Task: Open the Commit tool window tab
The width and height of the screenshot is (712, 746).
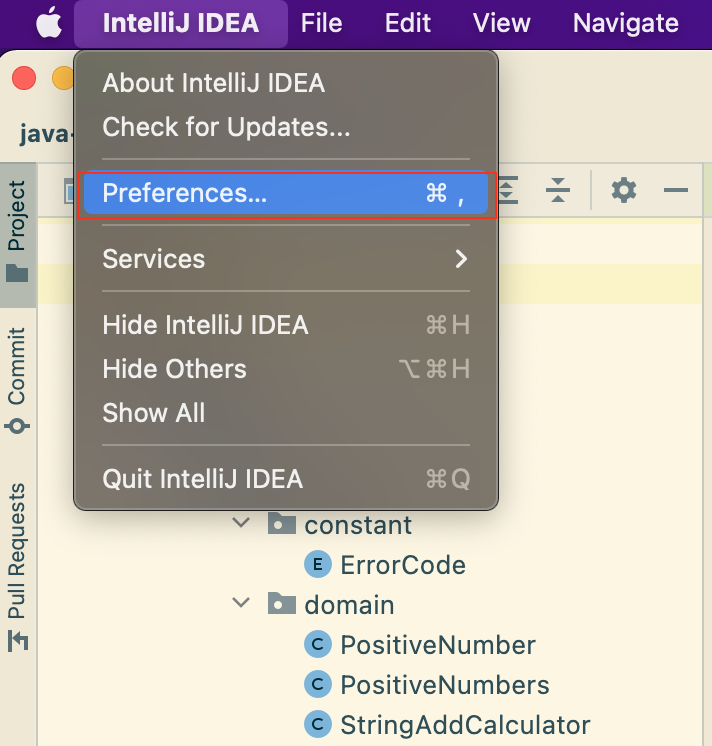Action: coord(18,380)
